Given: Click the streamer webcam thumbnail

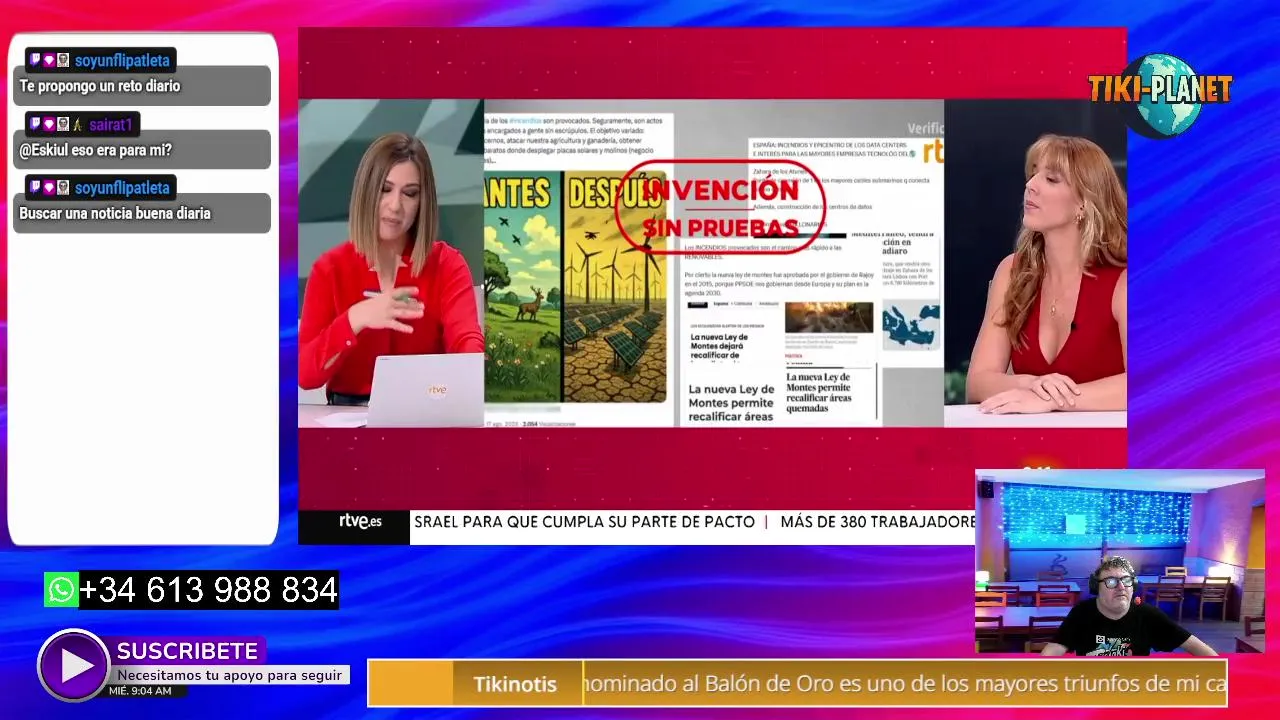Looking at the screenshot, I should [x=1120, y=562].
